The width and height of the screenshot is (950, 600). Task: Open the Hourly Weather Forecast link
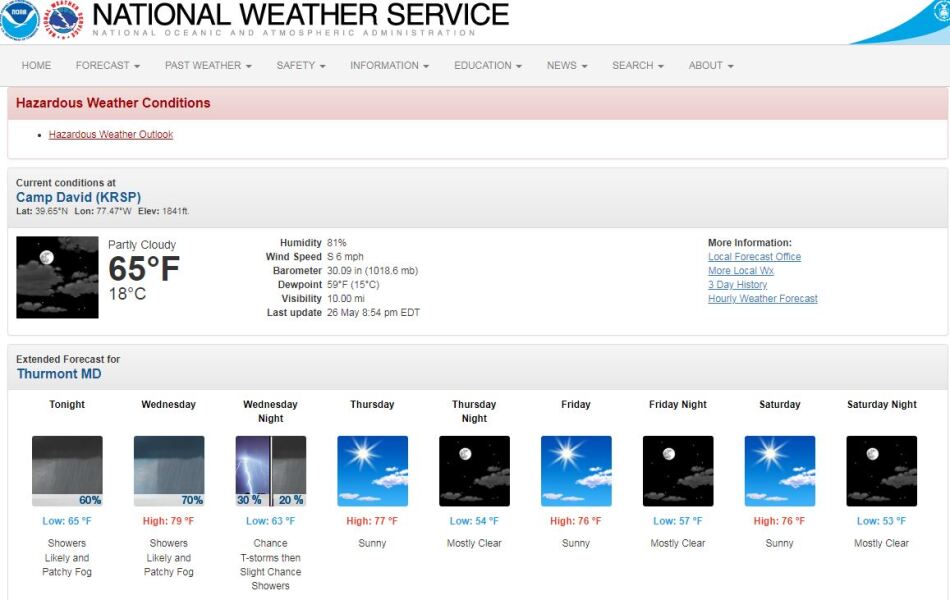pos(763,299)
